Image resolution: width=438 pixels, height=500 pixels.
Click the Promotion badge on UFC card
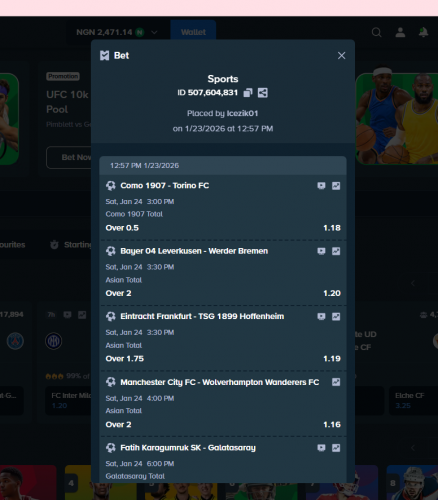pos(63,76)
